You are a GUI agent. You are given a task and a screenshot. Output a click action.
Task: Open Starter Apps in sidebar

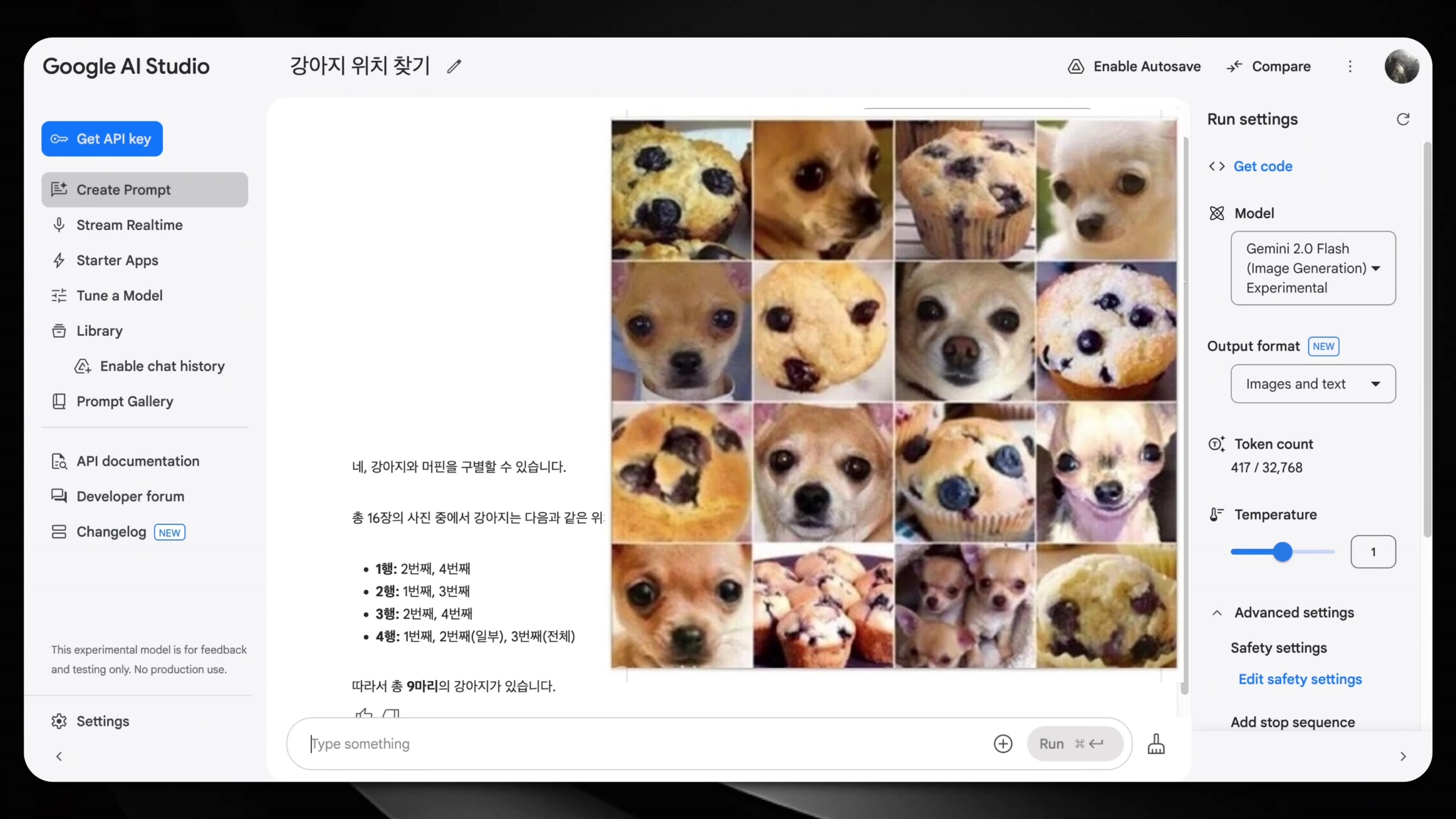(x=145, y=260)
